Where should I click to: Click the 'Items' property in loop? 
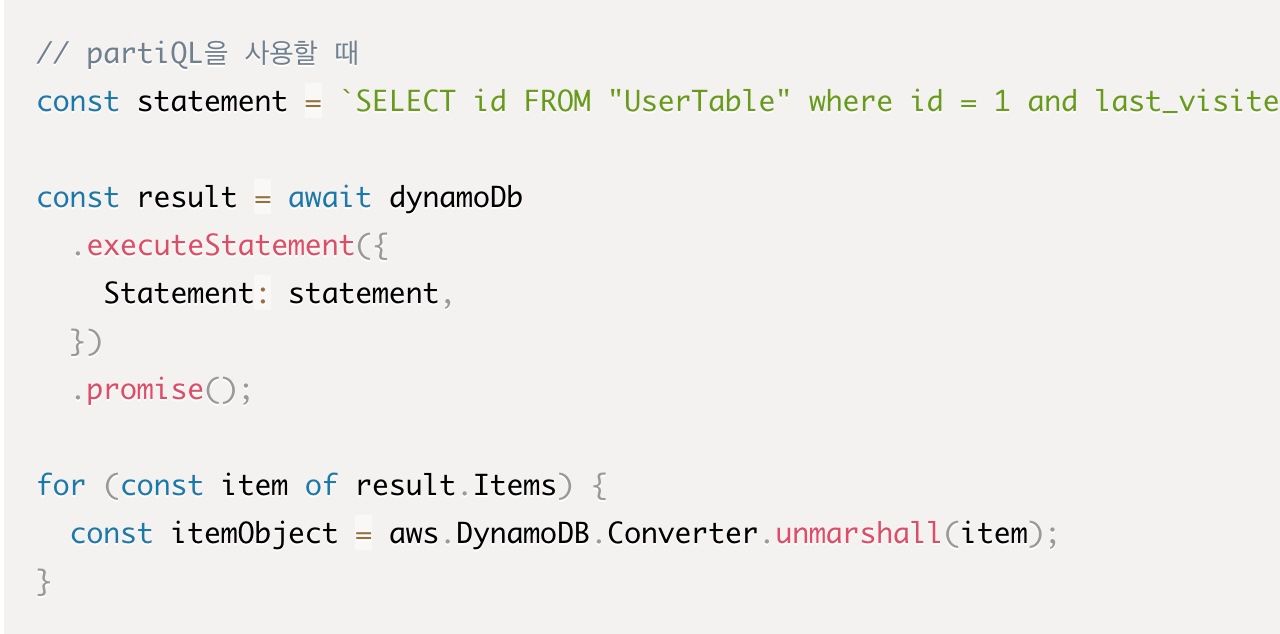coord(514,486)
